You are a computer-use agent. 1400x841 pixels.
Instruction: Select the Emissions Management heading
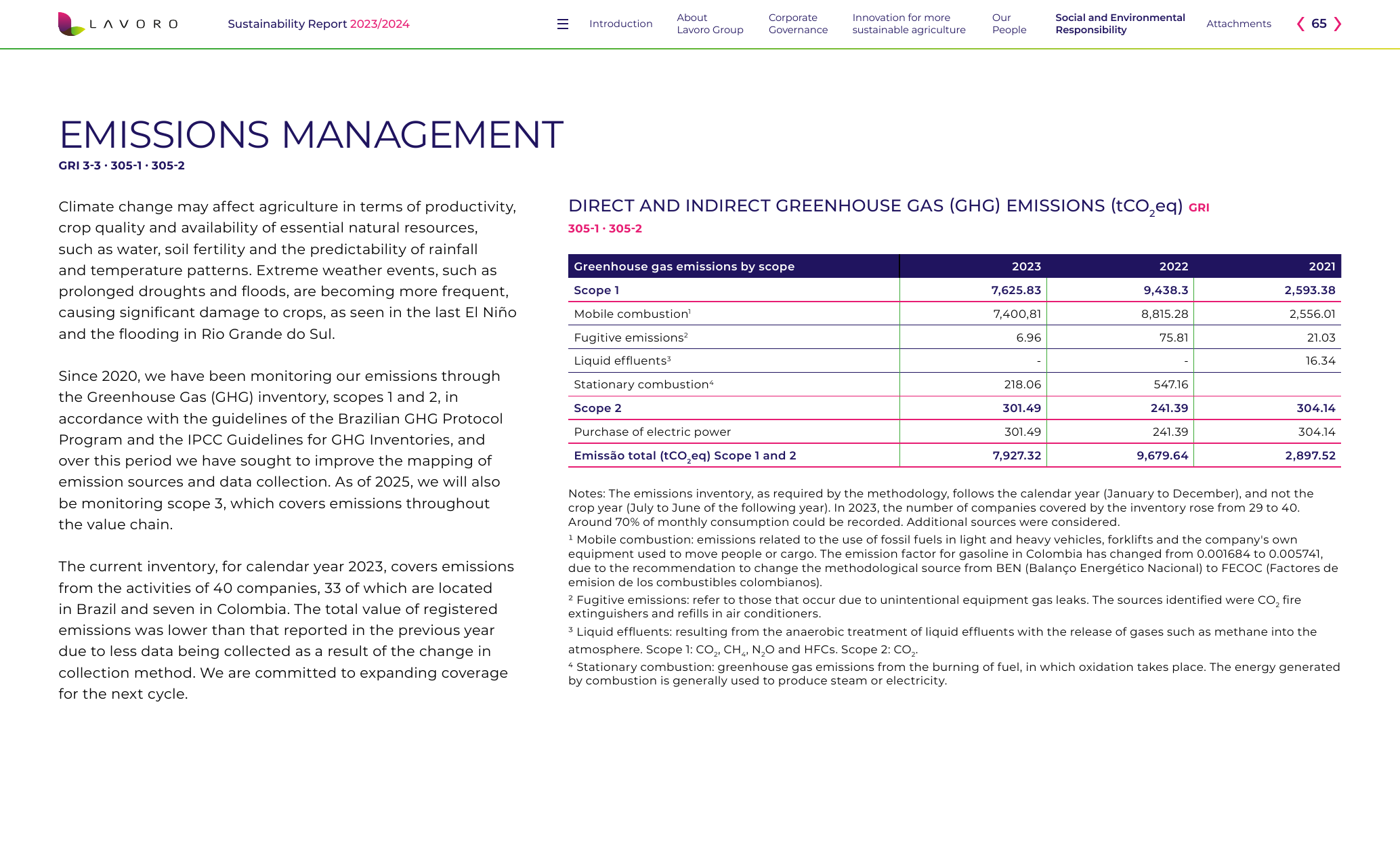point(311,134)
